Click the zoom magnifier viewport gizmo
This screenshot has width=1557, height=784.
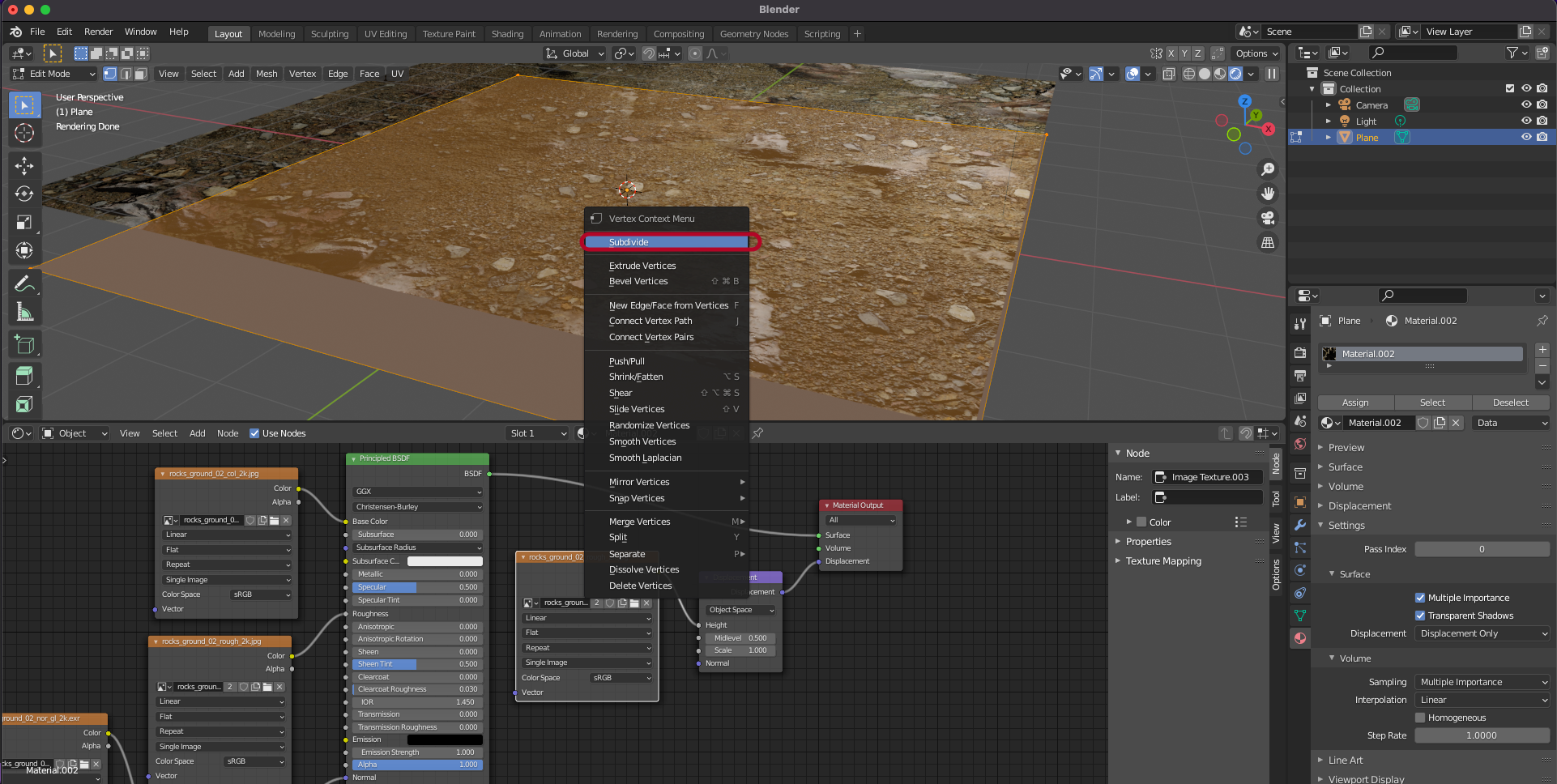(1268, 169)
